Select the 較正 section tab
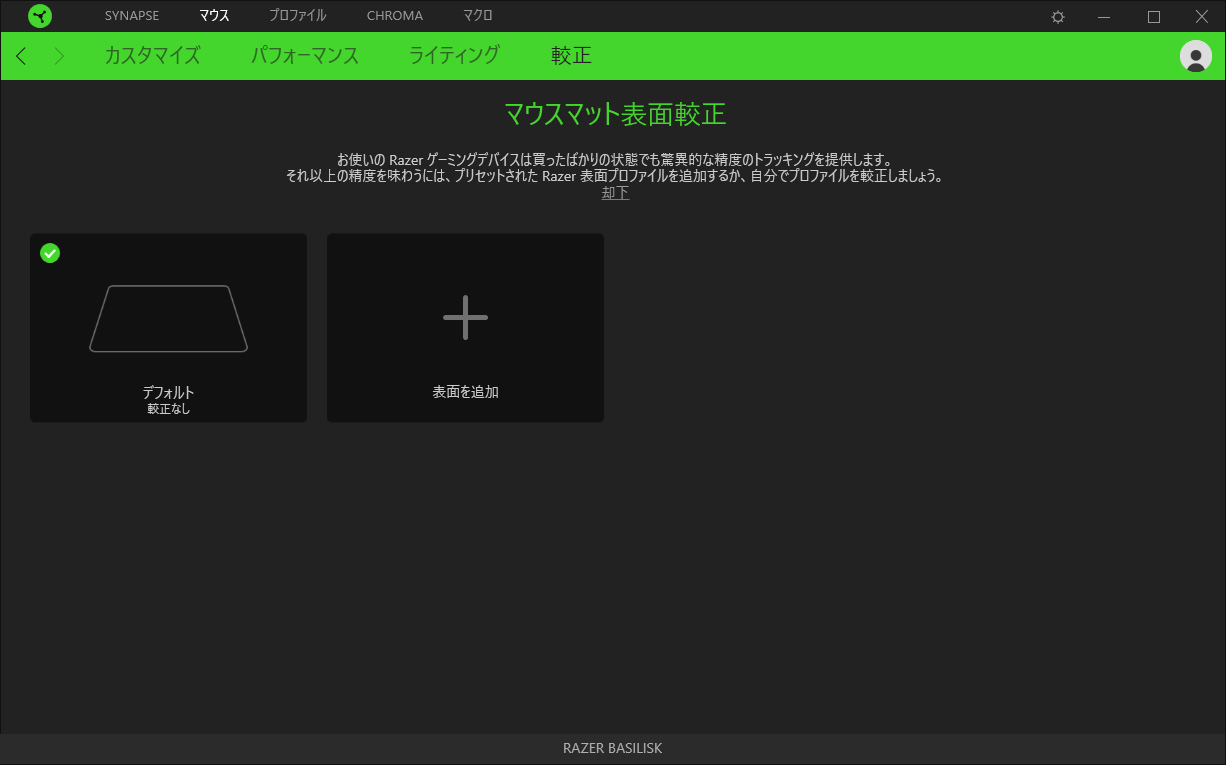Viewport: 1226px width, 765px height. pos(571,56)
